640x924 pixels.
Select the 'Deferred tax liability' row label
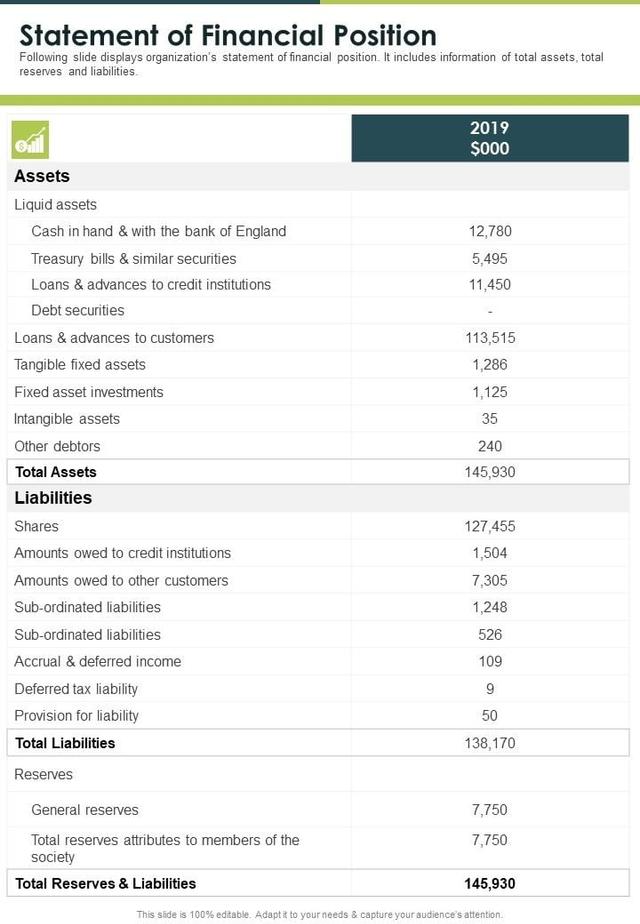pyautogui.click(x=76, y=689)
